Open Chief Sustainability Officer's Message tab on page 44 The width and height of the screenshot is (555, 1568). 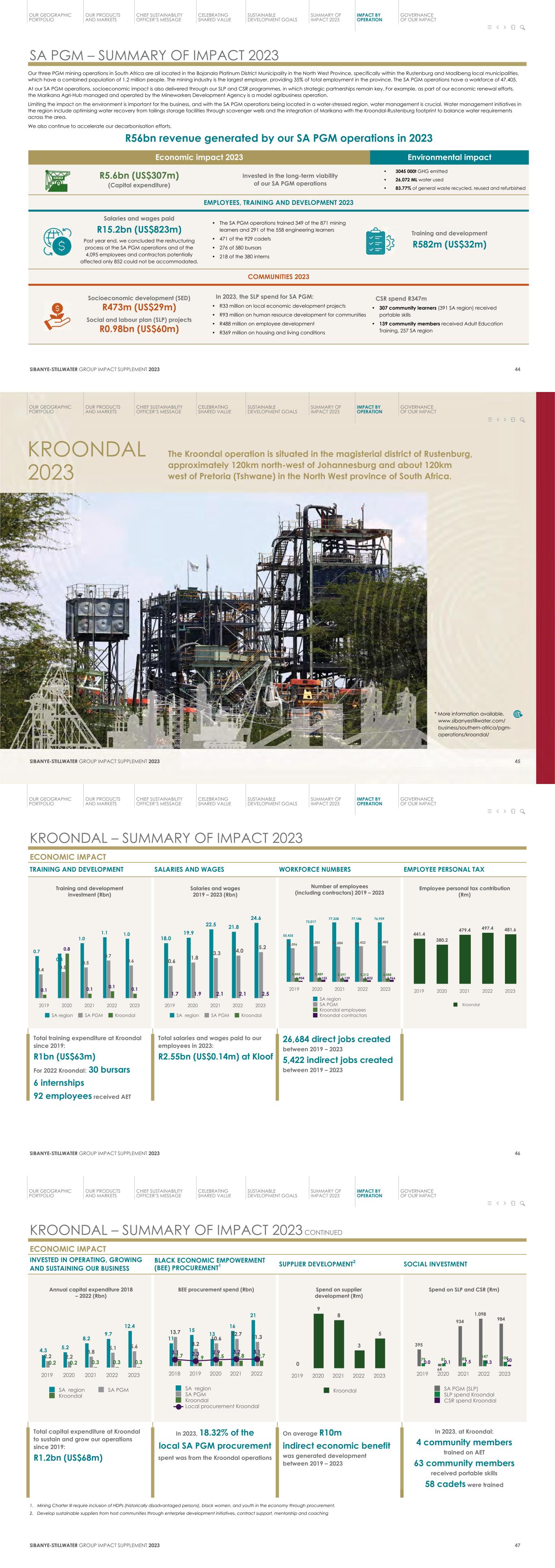point(159,17)
